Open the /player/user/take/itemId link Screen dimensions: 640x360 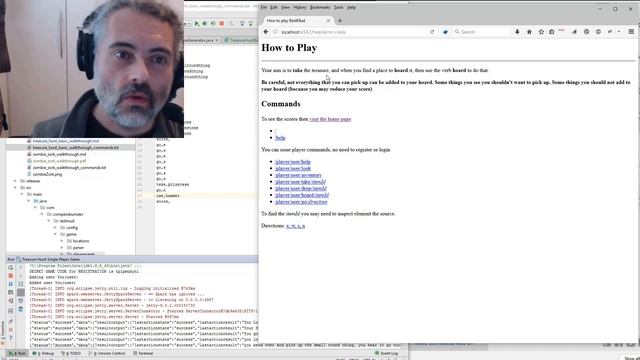click(x=300, y=182)
